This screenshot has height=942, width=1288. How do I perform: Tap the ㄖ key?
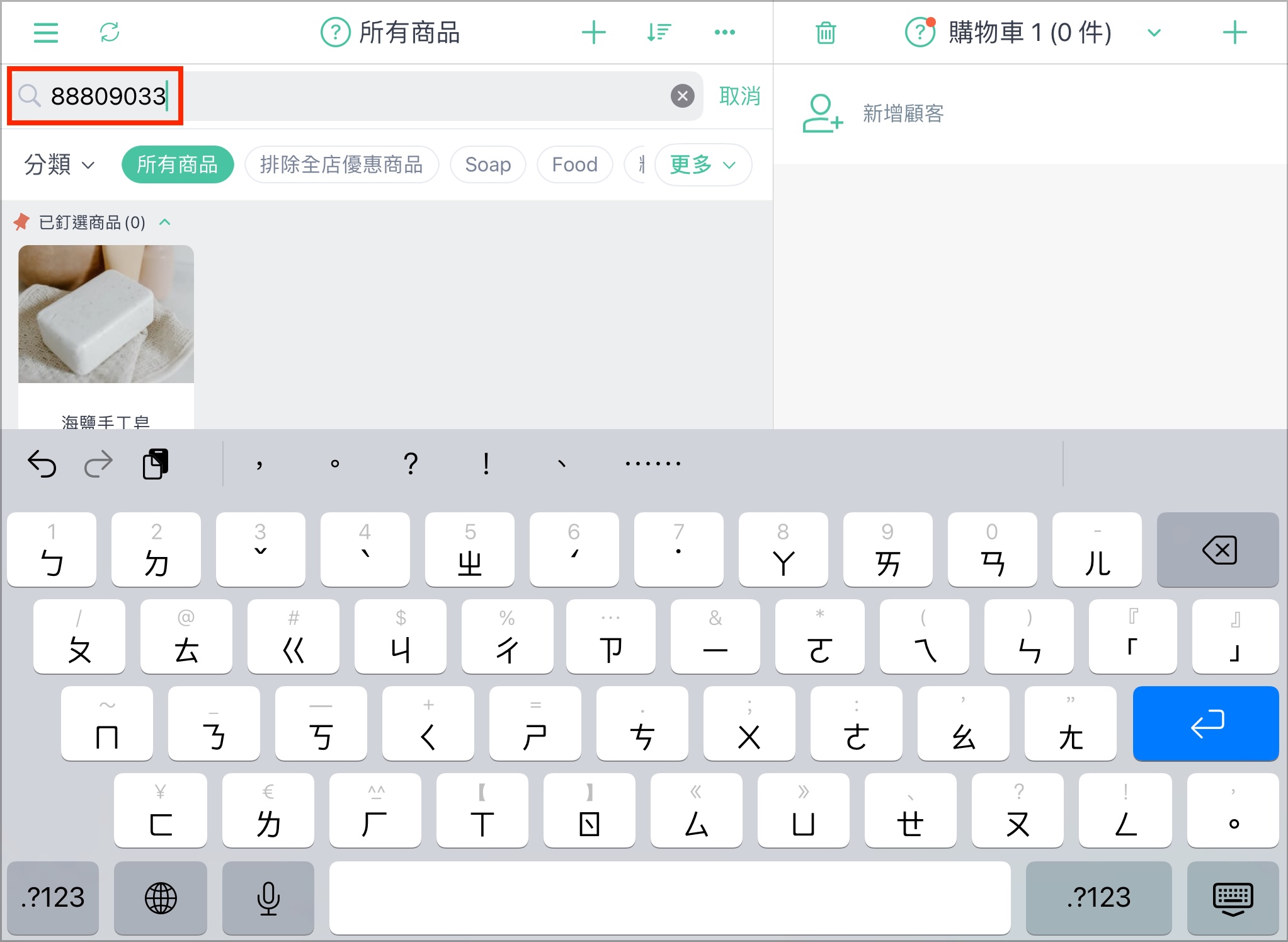[x=590, y=810]
